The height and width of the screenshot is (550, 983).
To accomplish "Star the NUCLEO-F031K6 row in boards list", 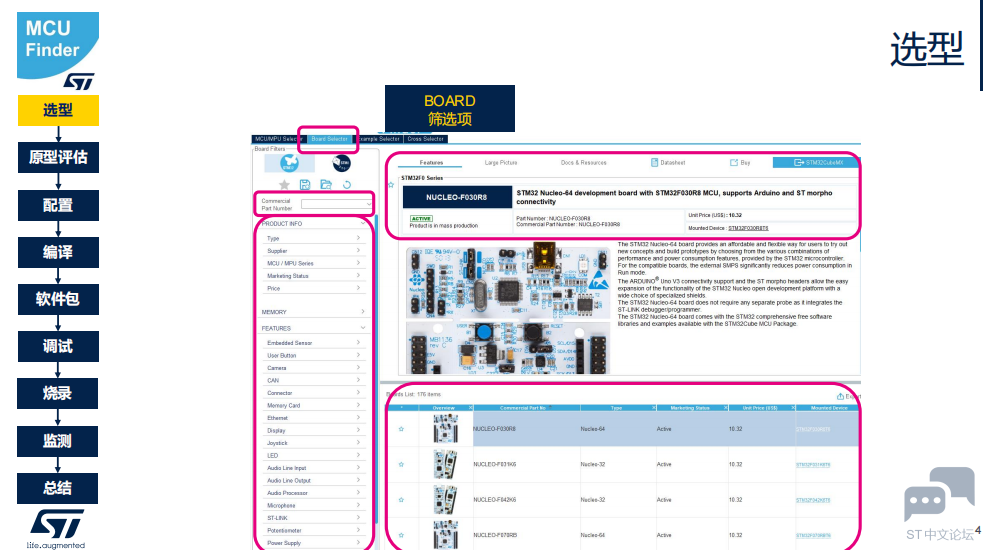I will [401, 465].
